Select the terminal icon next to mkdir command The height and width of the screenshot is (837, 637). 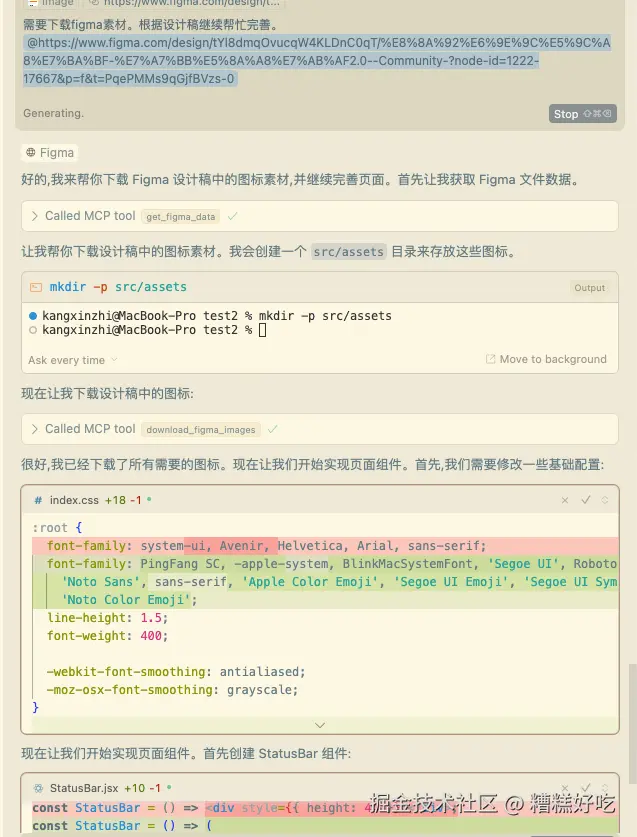[x=36, y=287]
